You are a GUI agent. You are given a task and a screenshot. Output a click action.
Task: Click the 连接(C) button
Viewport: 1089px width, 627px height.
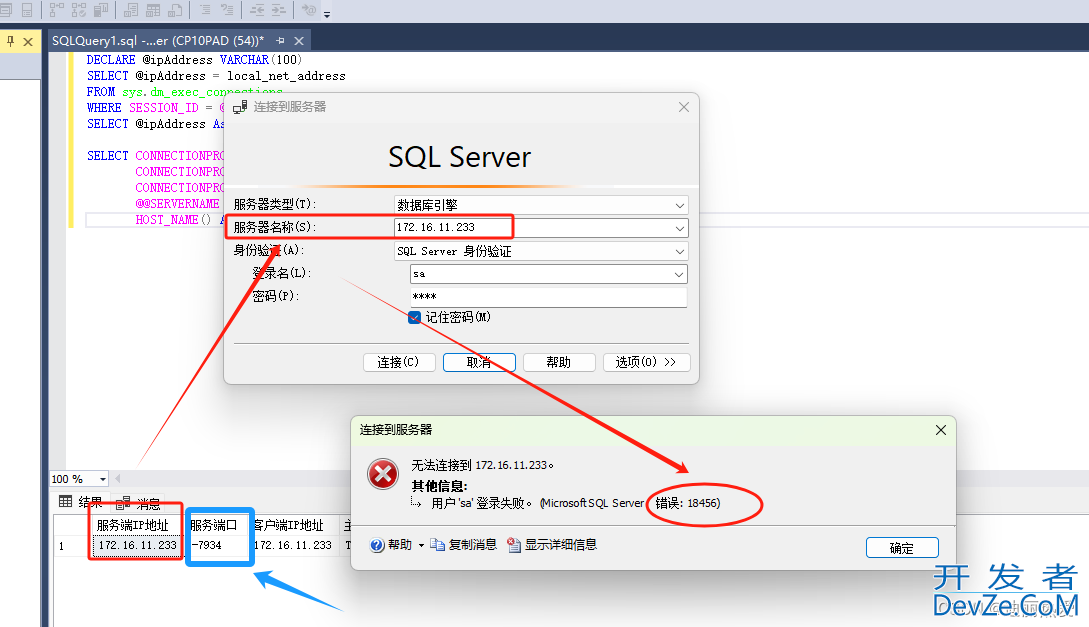point(399,362)
